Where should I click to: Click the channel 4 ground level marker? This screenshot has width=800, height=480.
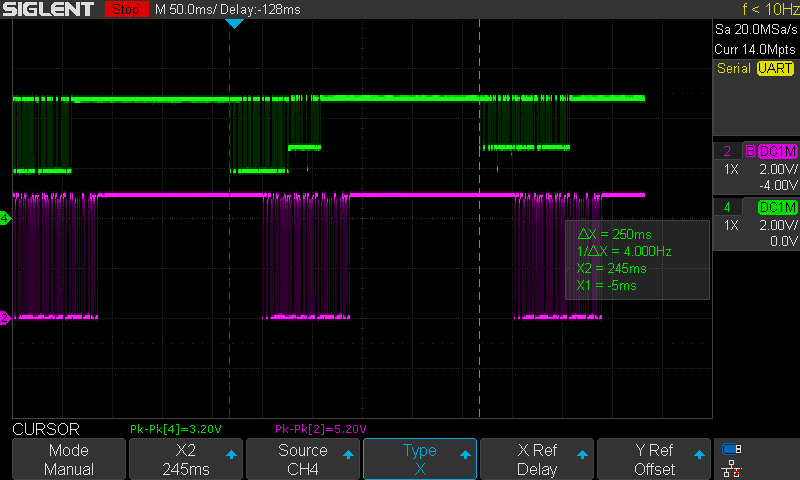click(5, 218)
